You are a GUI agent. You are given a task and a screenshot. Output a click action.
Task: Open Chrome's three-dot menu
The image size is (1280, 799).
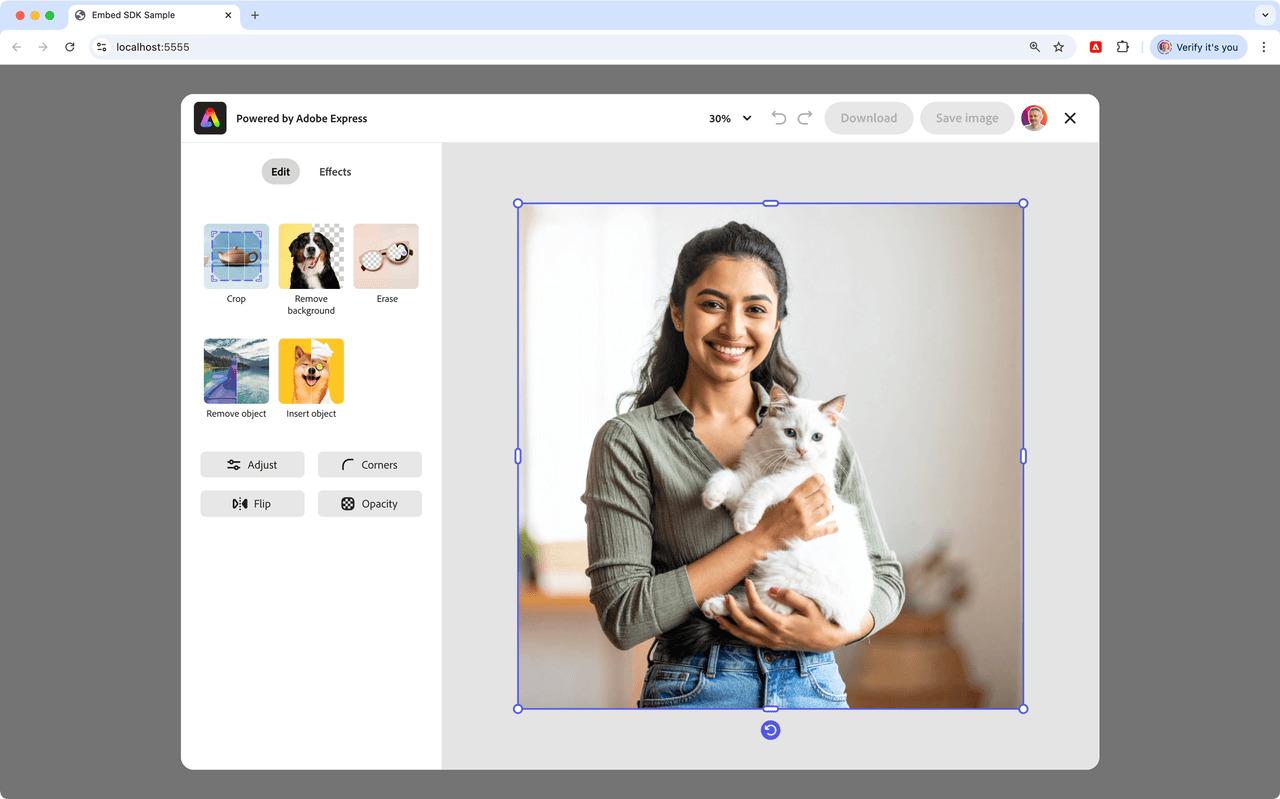point(1264,47)
